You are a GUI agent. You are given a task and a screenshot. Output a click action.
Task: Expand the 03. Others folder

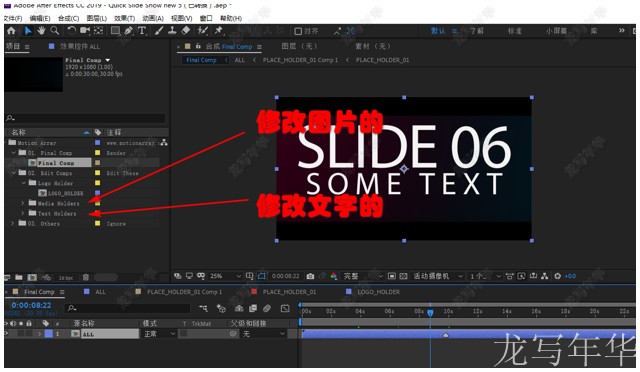coord(13,223)
